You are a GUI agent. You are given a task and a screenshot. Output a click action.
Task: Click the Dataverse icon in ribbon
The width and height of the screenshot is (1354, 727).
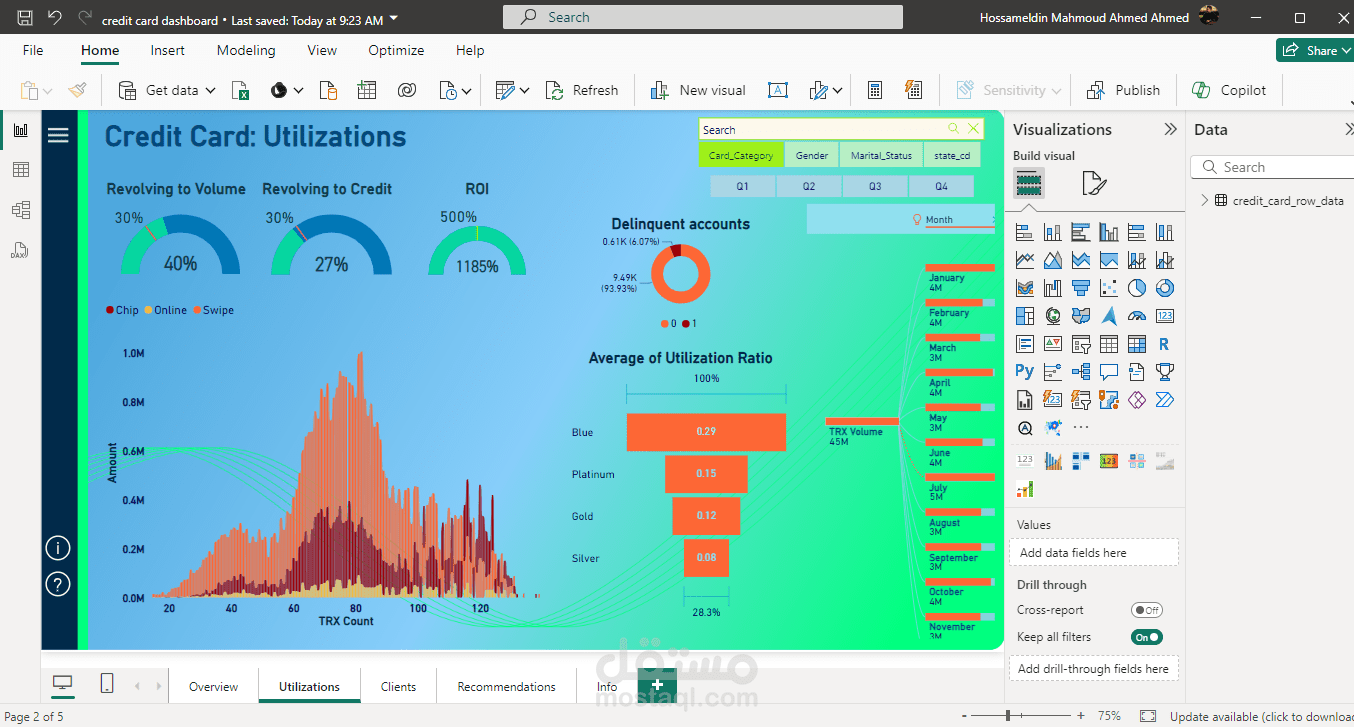(406, 90)
